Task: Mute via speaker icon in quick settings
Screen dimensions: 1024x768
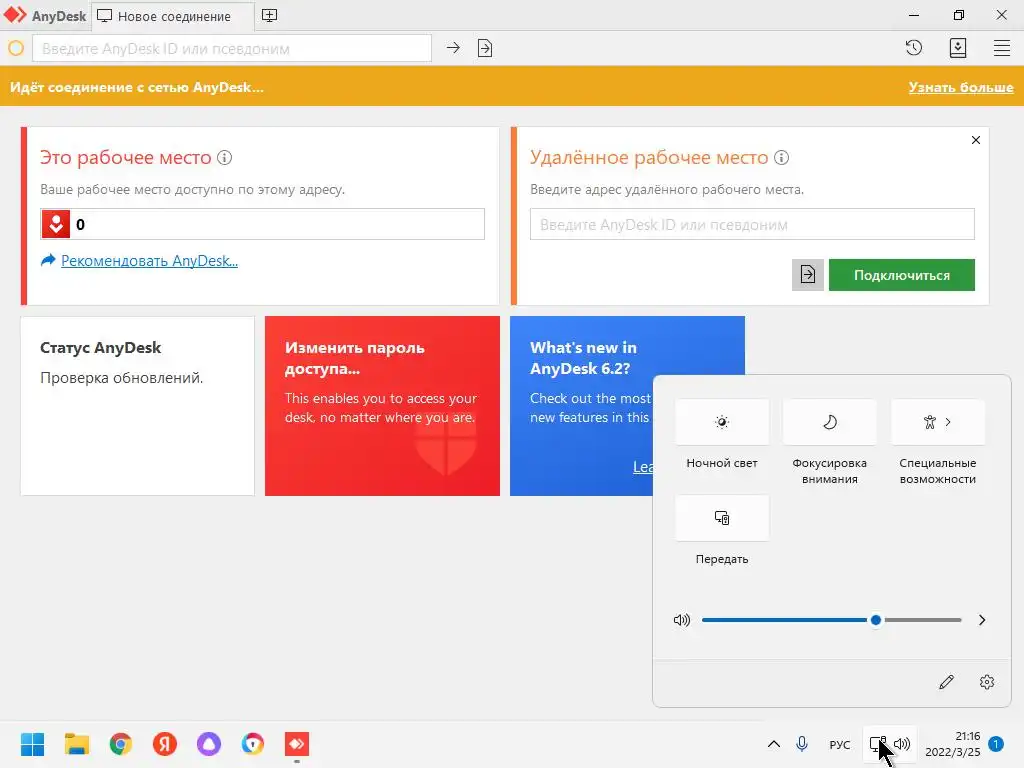Action: [681, 620]
